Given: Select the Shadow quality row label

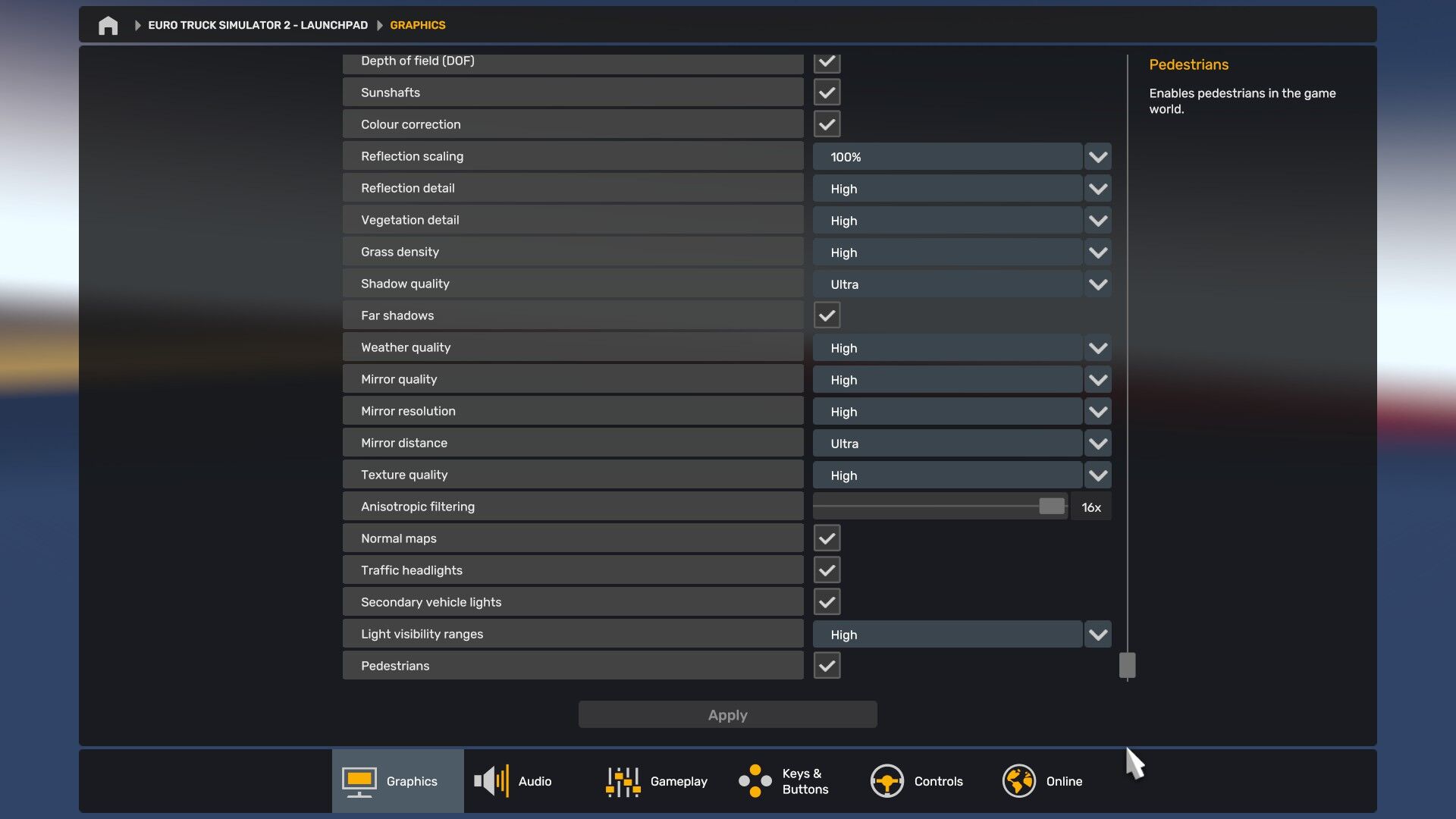Looking at the screenshot, I should [573, 284].
